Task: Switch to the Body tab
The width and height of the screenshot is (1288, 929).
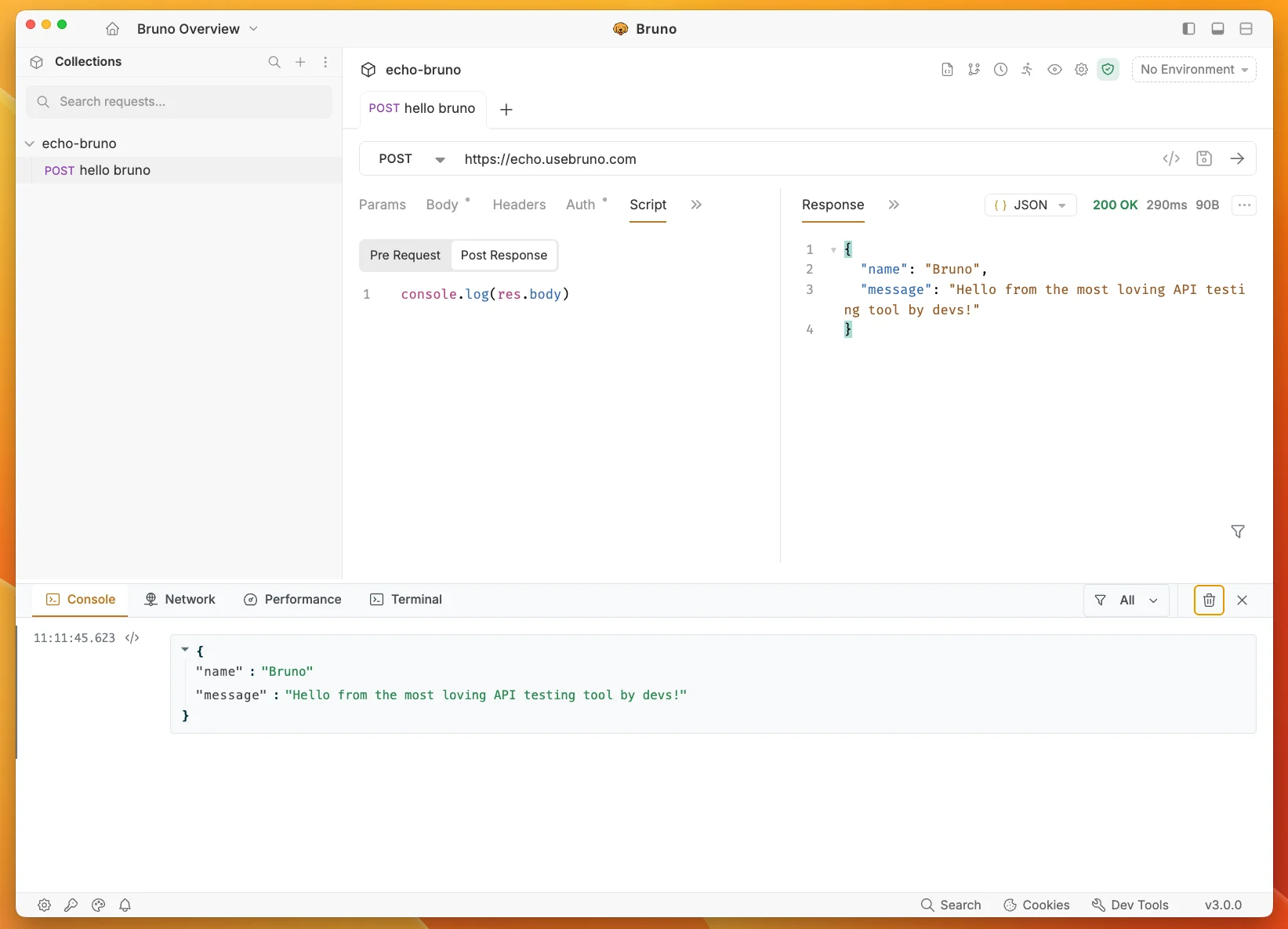Action: coord(442,205)
